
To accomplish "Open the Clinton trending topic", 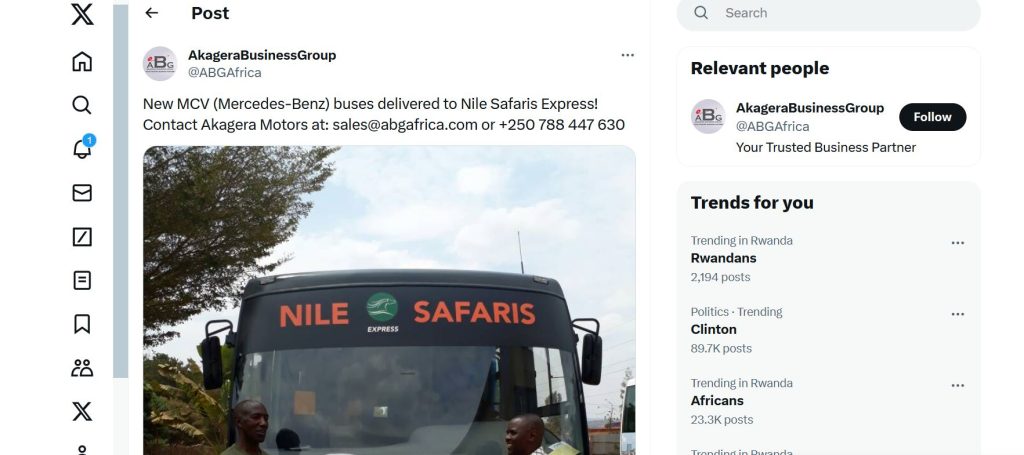I will click(x=713, y=329).
